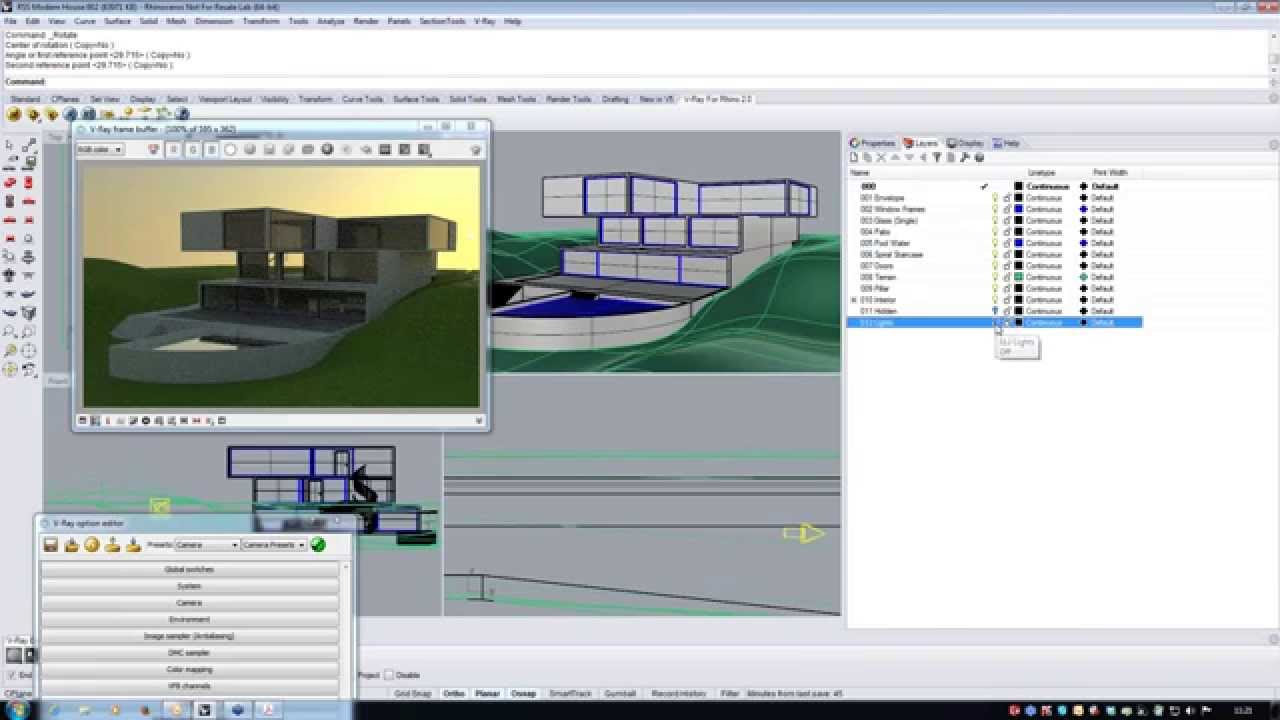Click gold coin icon in V-Ray option editor
This screenshot has width=1280, height=720.
92,545
